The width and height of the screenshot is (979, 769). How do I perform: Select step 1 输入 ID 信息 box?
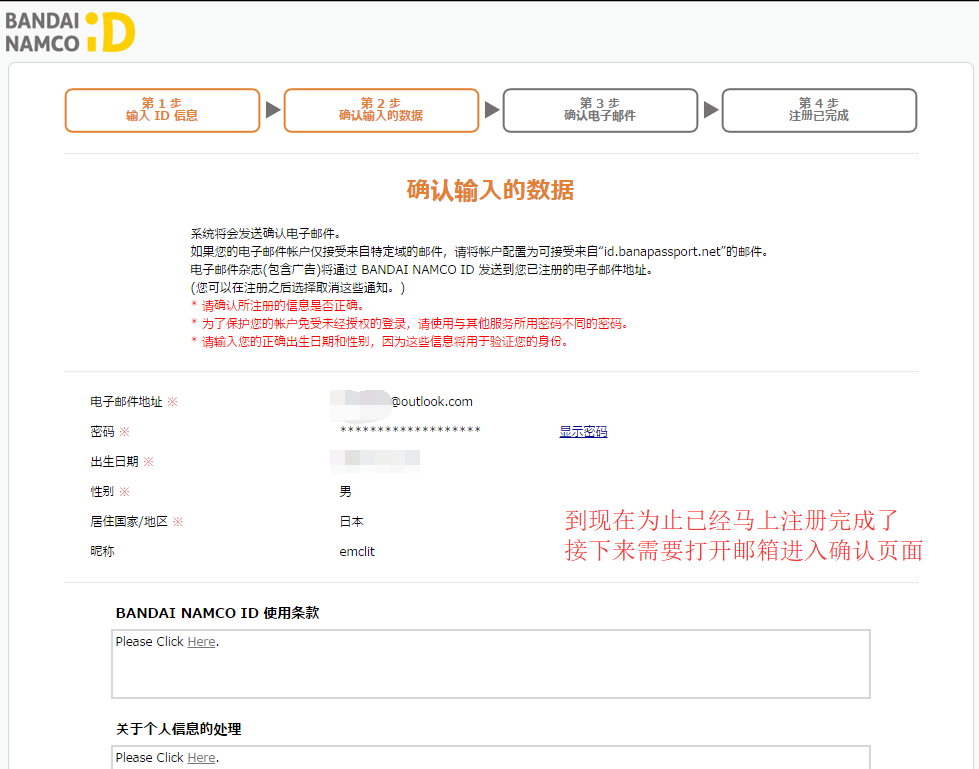coord(162,110)
